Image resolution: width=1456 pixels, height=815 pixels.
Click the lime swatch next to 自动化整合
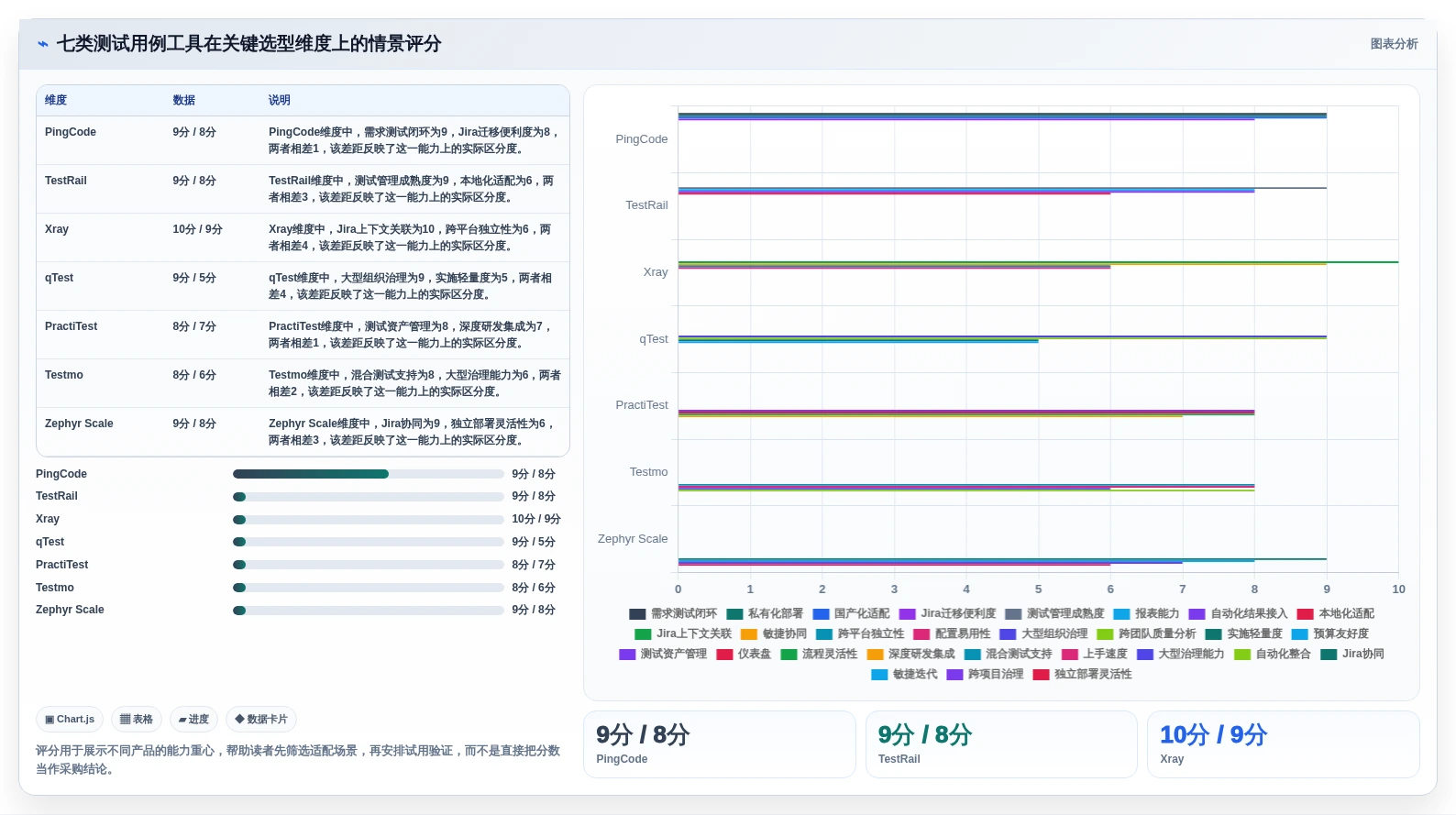point(1242,655)
